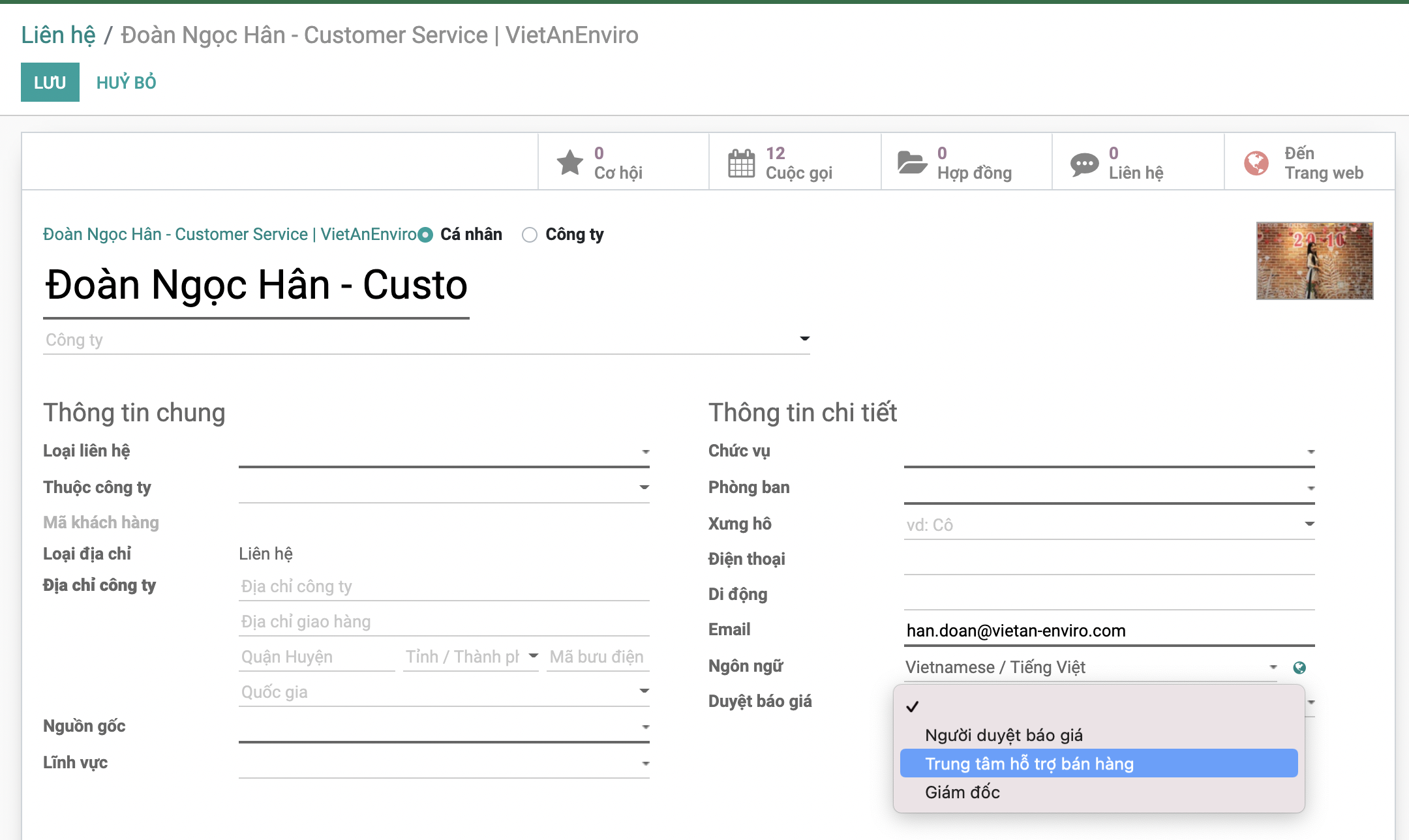This screenshot has height=840, width=1409.
Task: Select the Công ty radio button
Action: click(530, 235)
